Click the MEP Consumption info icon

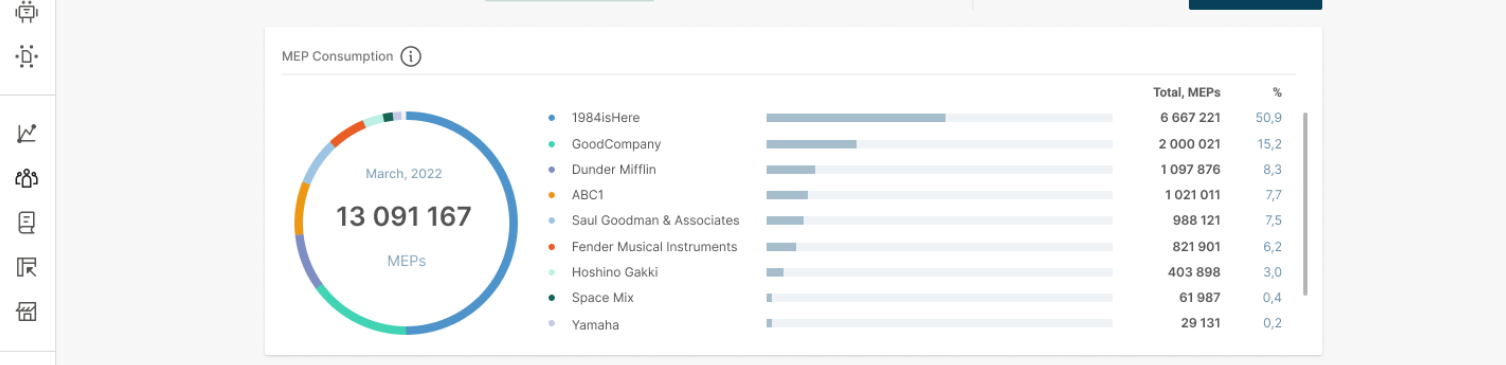[x=411, y=57]
